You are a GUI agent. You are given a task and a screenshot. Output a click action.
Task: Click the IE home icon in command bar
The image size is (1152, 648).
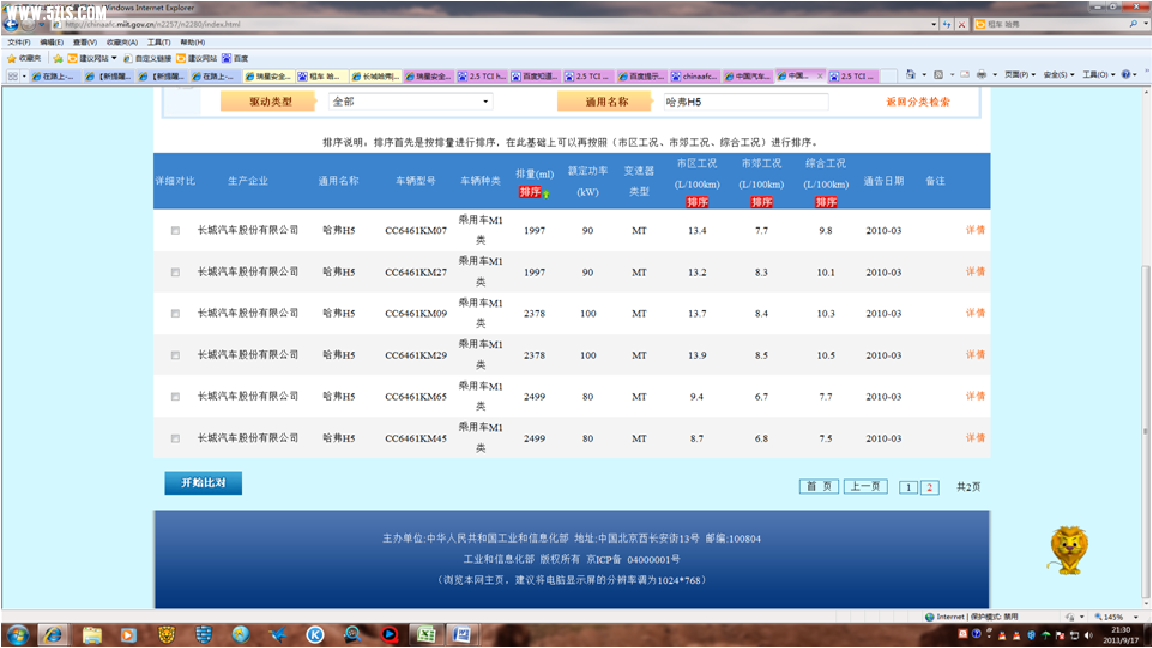pyautogui.click(x=911, y=75)
